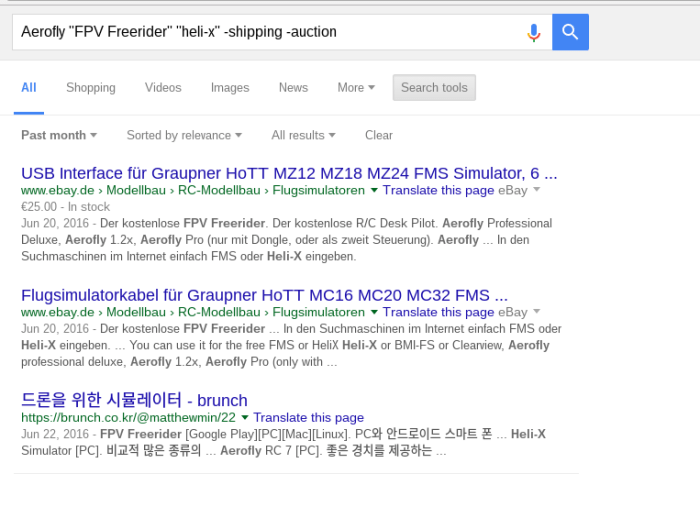
Task: Click the ebay.de URL of the USB Interface result
Action: click(x=193, y=190)
